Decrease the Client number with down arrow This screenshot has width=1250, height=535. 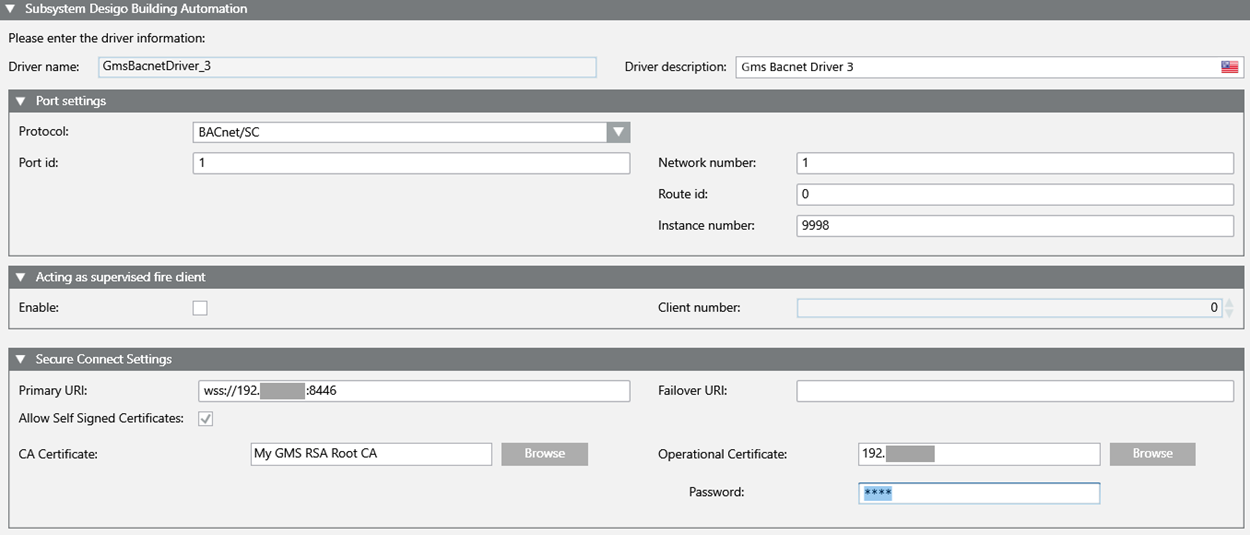point(1229,313)
